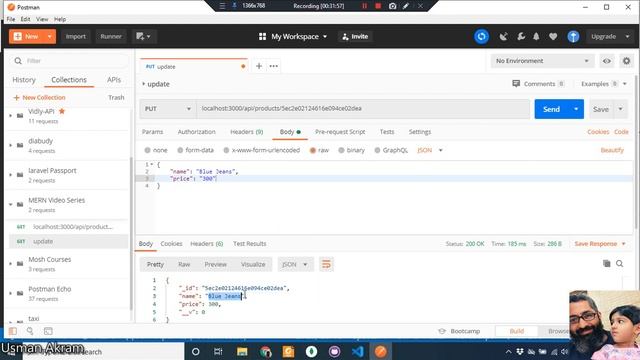
Task: Open the Examples dropdown
Action: pyautogui.click(x=604, y=84)
